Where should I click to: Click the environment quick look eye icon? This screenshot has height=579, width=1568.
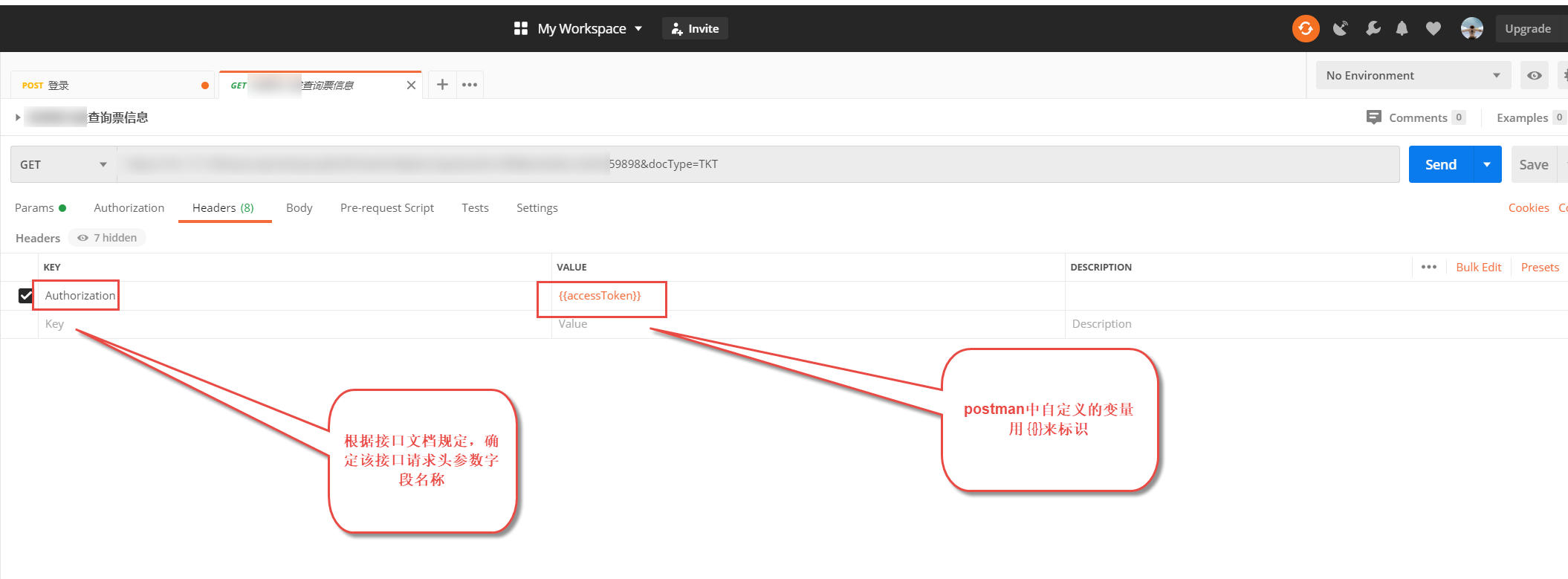[1534, 76]
